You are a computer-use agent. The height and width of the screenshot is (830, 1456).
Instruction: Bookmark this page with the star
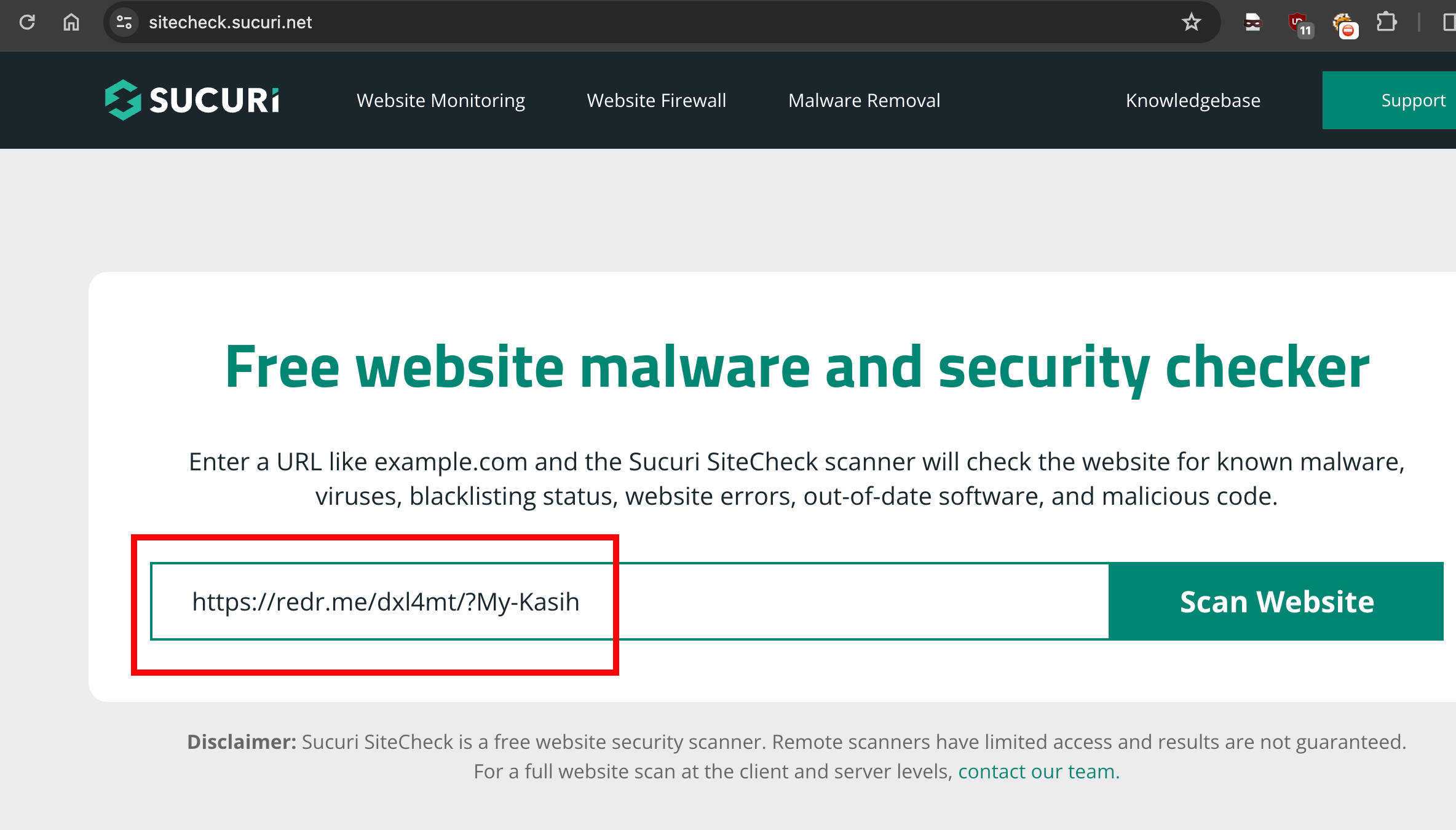point(1191,22)
